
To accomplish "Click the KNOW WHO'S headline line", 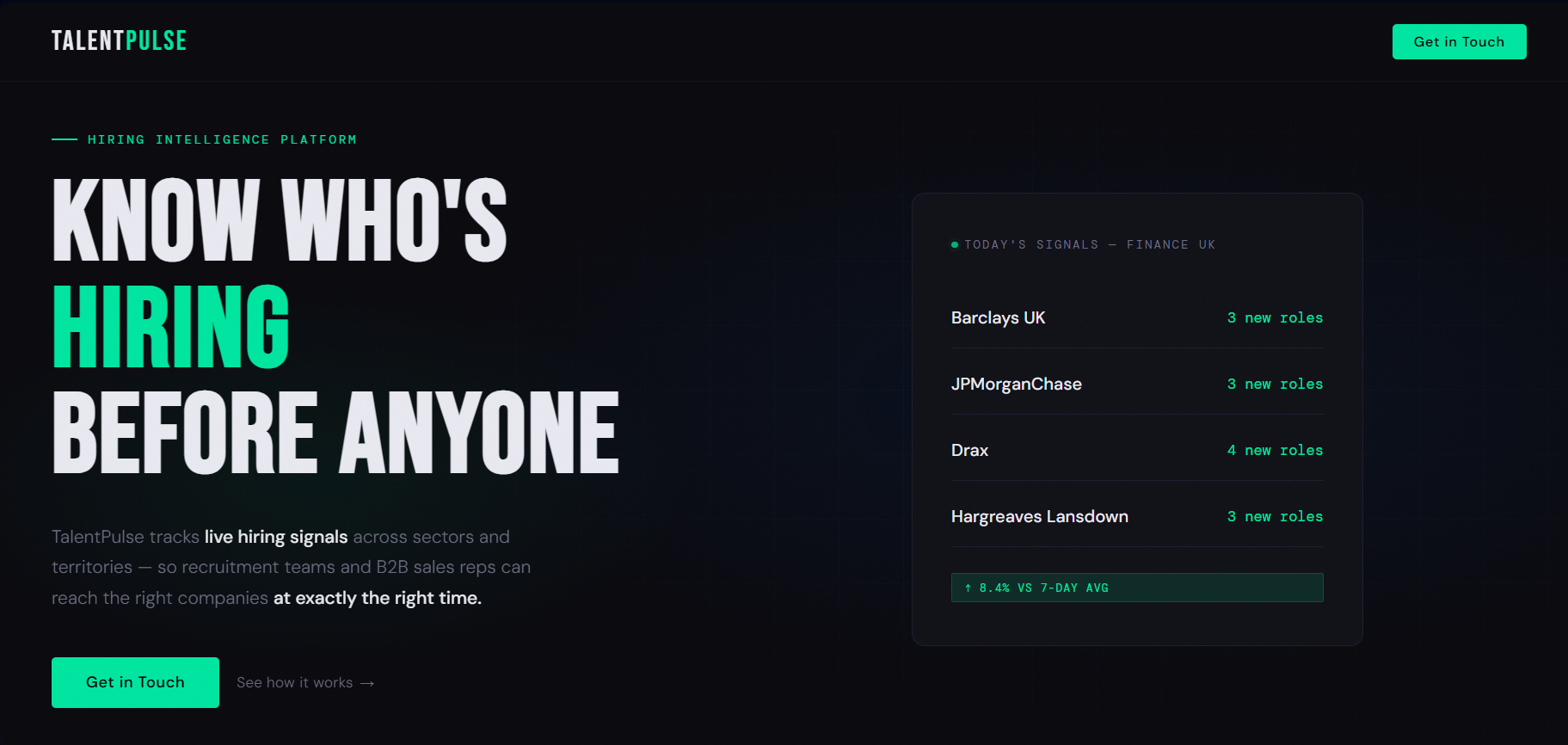I will click(x=280, y=220).
